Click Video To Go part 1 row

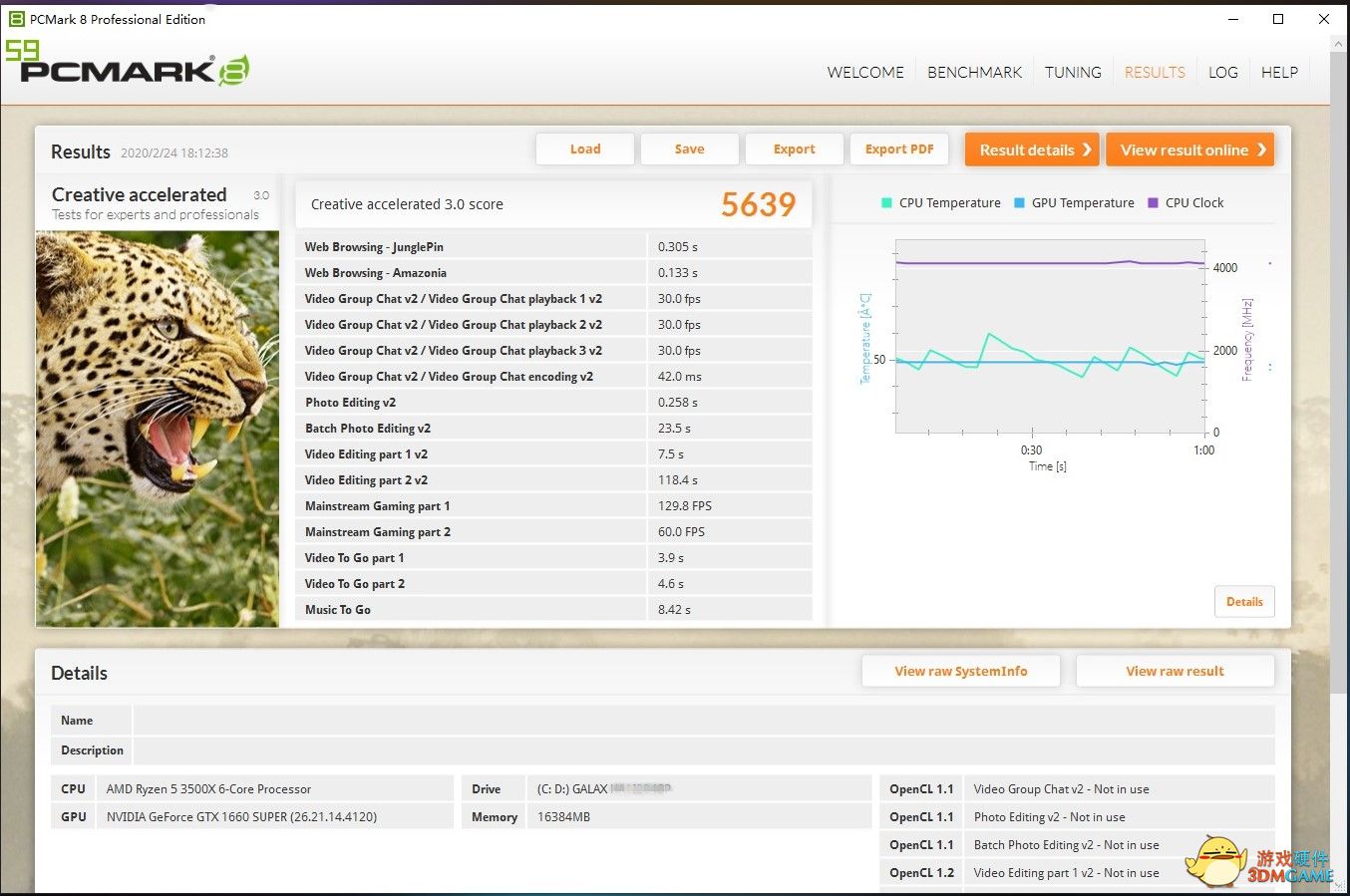(x=553, y=557)
